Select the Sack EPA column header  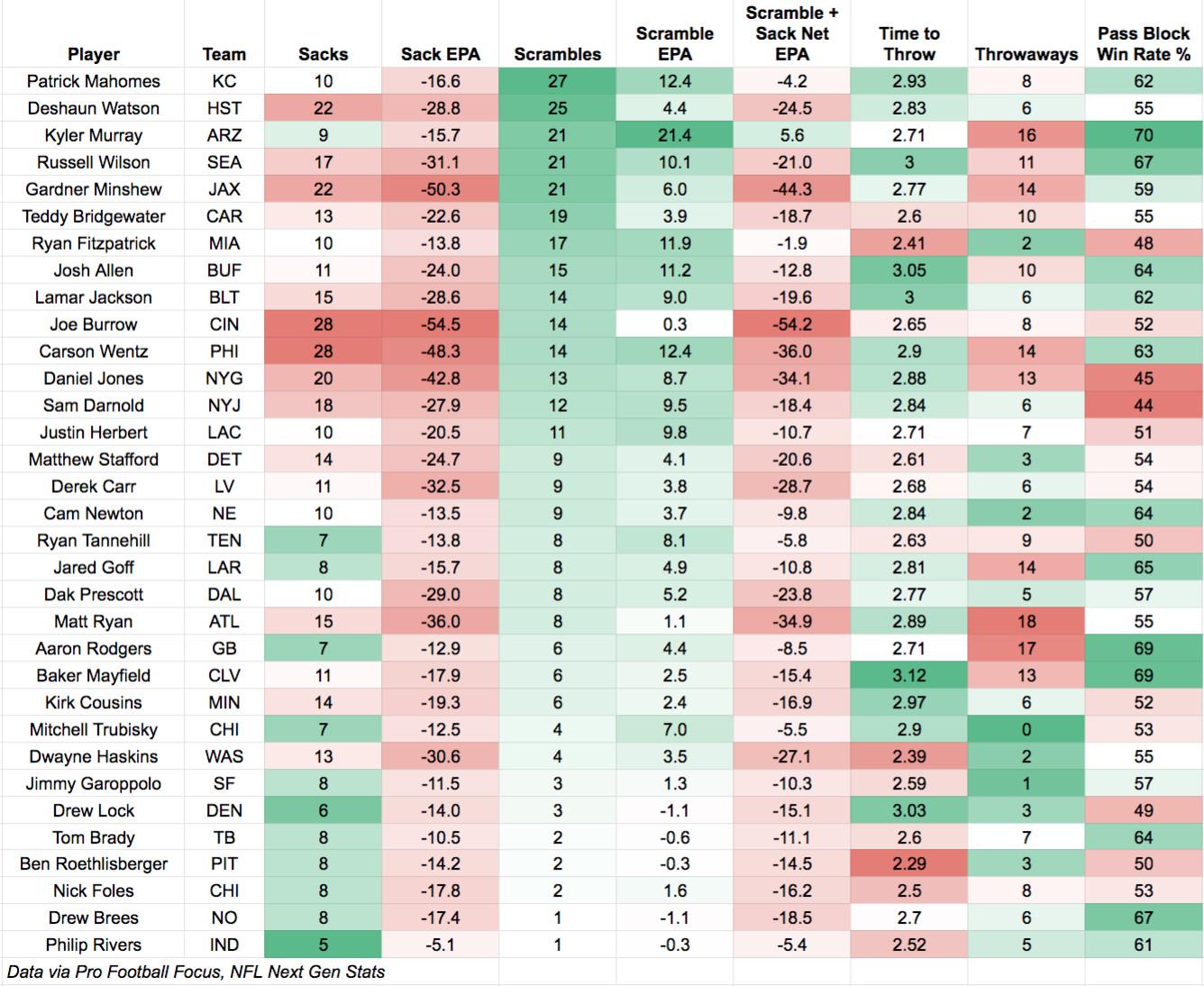click(x=440, y=54)
